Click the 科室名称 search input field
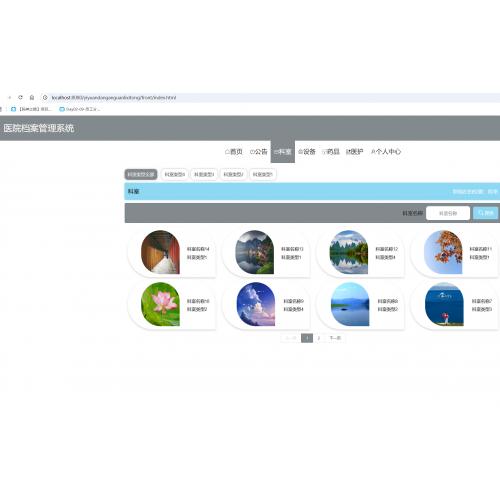This screenshot has width=500, height=500. pos(448,213)
